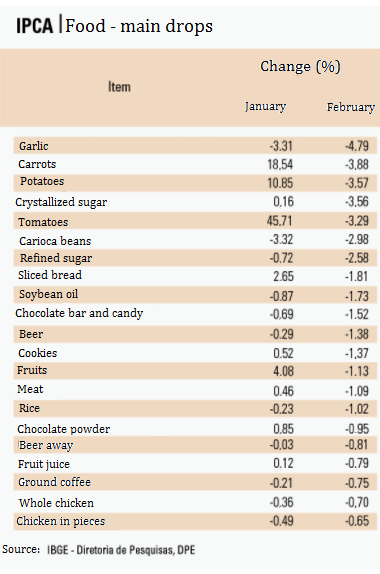Click the Garlic row label
Viewport: 380px width, 574px height.
[34, 146]
